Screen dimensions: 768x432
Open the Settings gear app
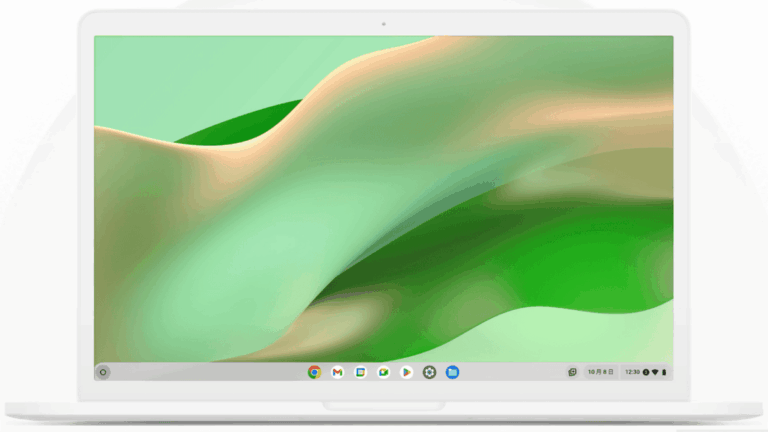[x=429, y=372]
